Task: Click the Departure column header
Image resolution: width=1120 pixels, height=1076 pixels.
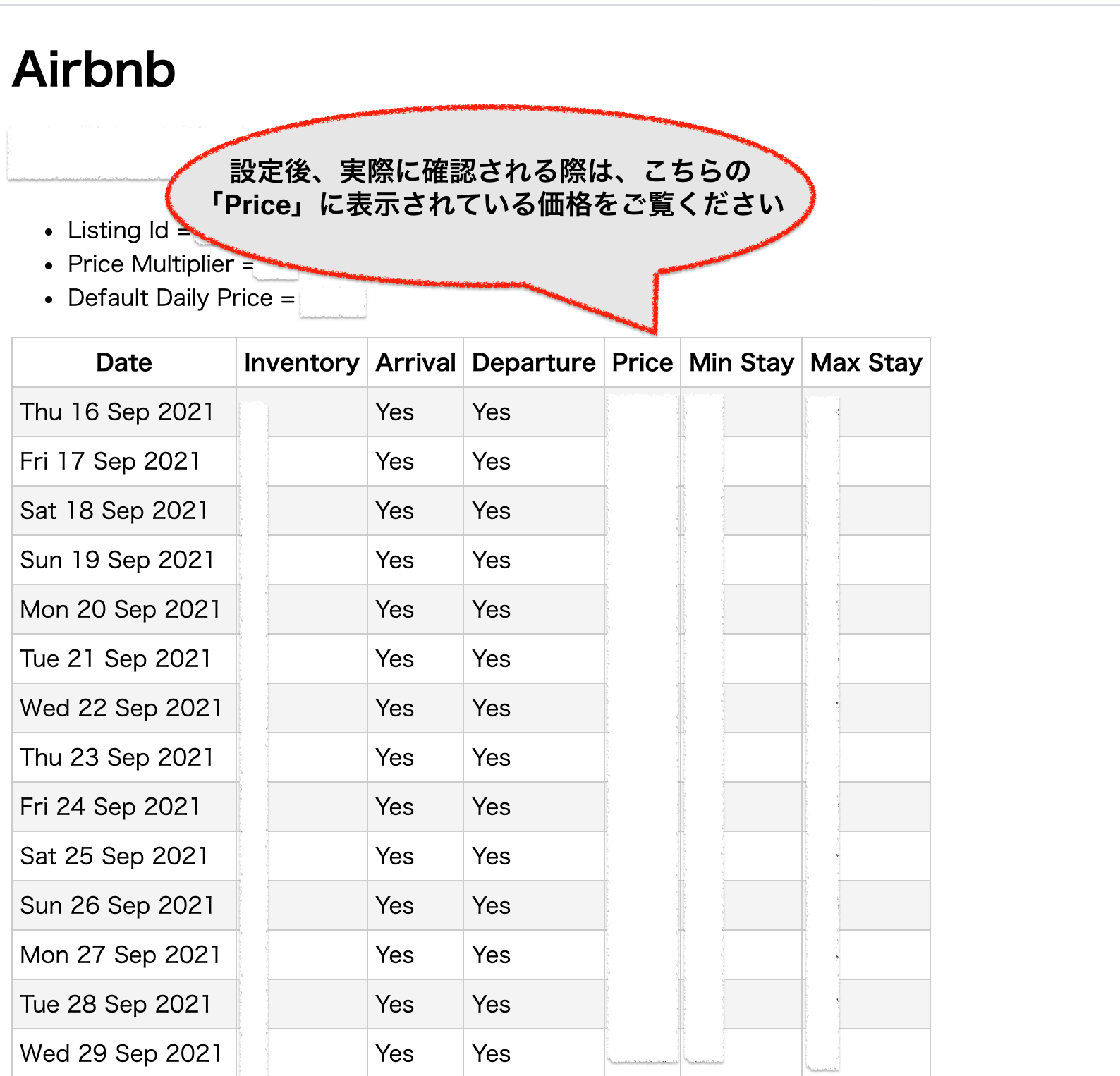Action: pos(533,362)
